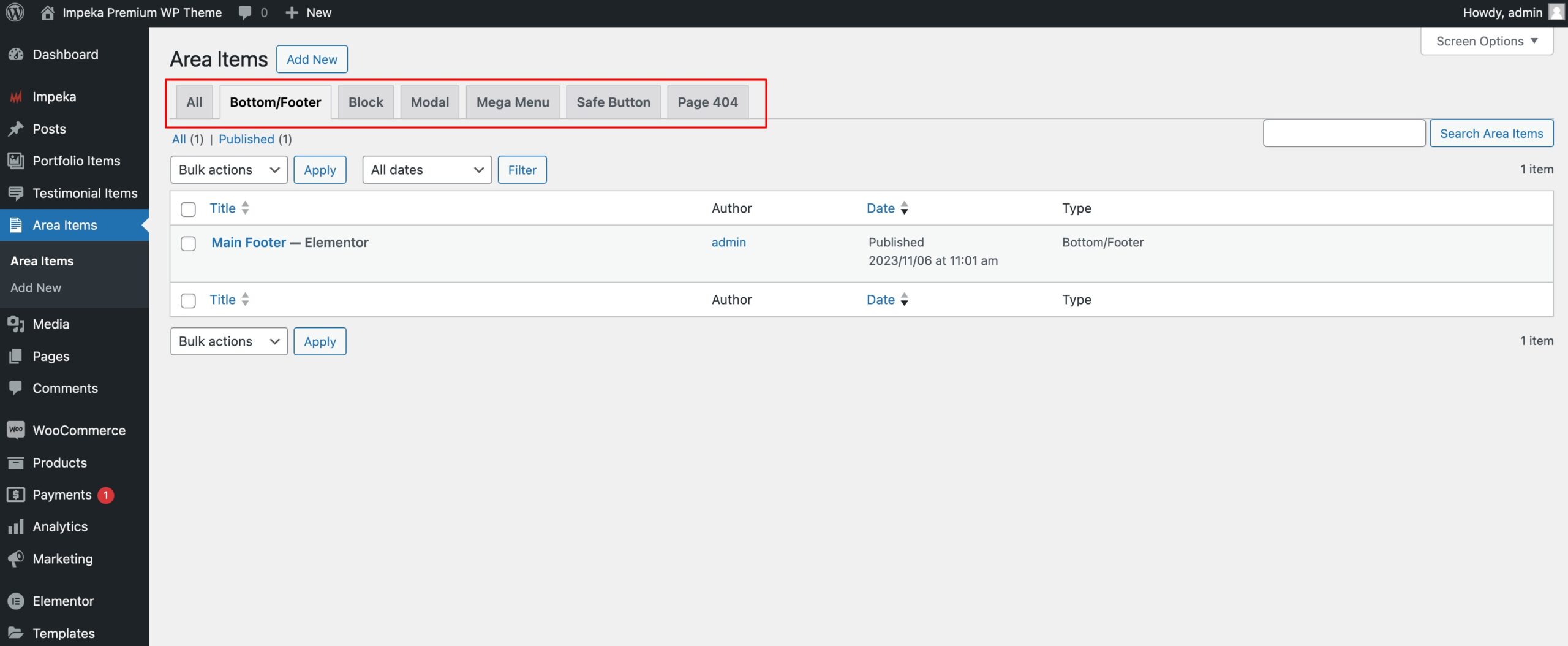Image resolution: width=1568 pixels, height=646 pixels.
Task: Open the top Bulk actions dropdown
Action: click(228, 170)
